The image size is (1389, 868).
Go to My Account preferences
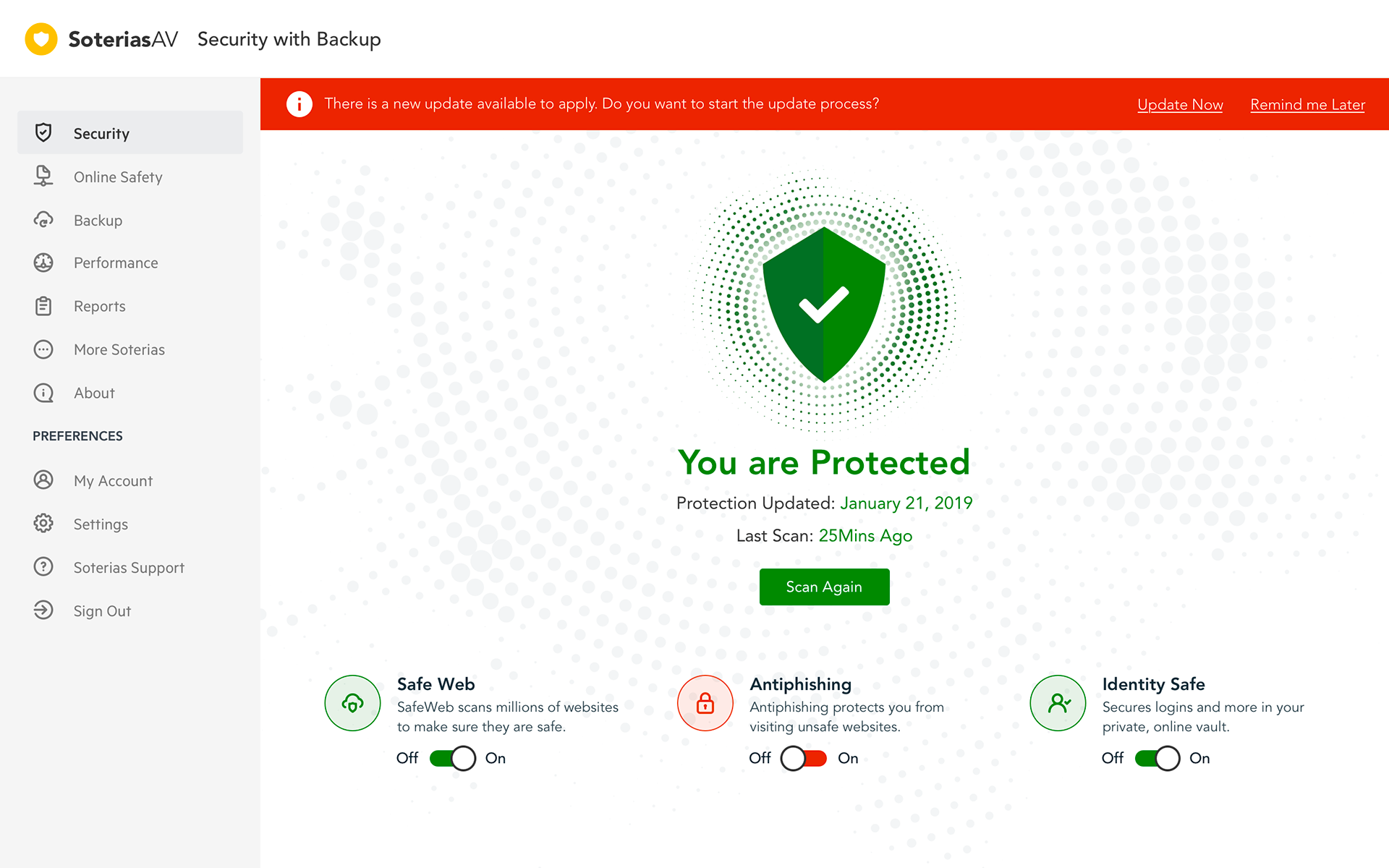pos(113,481)
